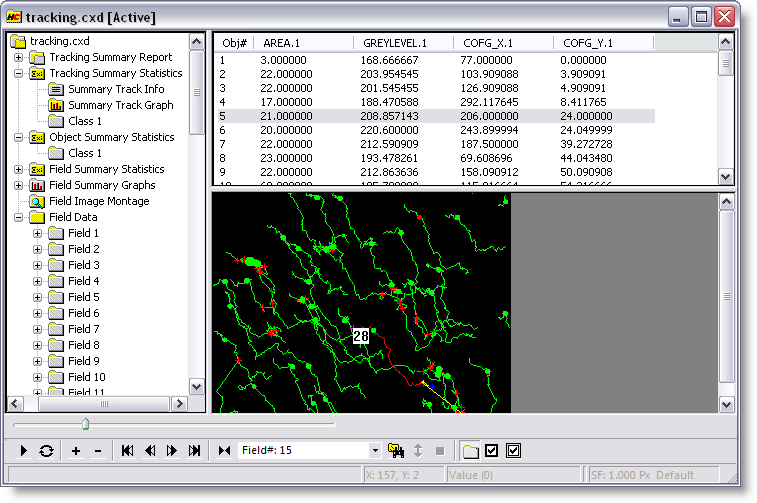
Task: Toggle the loop playback icon
Action: pyautogui.click(x=46, y=451)
